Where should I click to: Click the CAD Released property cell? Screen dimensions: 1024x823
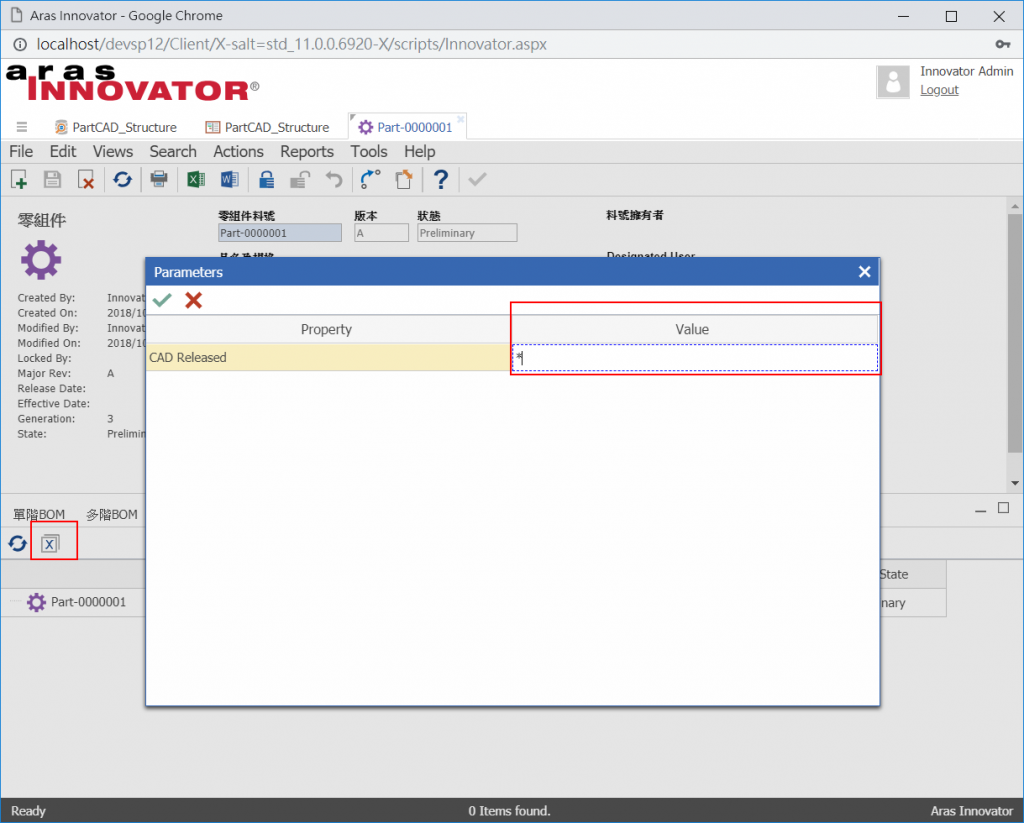(x=328, y=357)
